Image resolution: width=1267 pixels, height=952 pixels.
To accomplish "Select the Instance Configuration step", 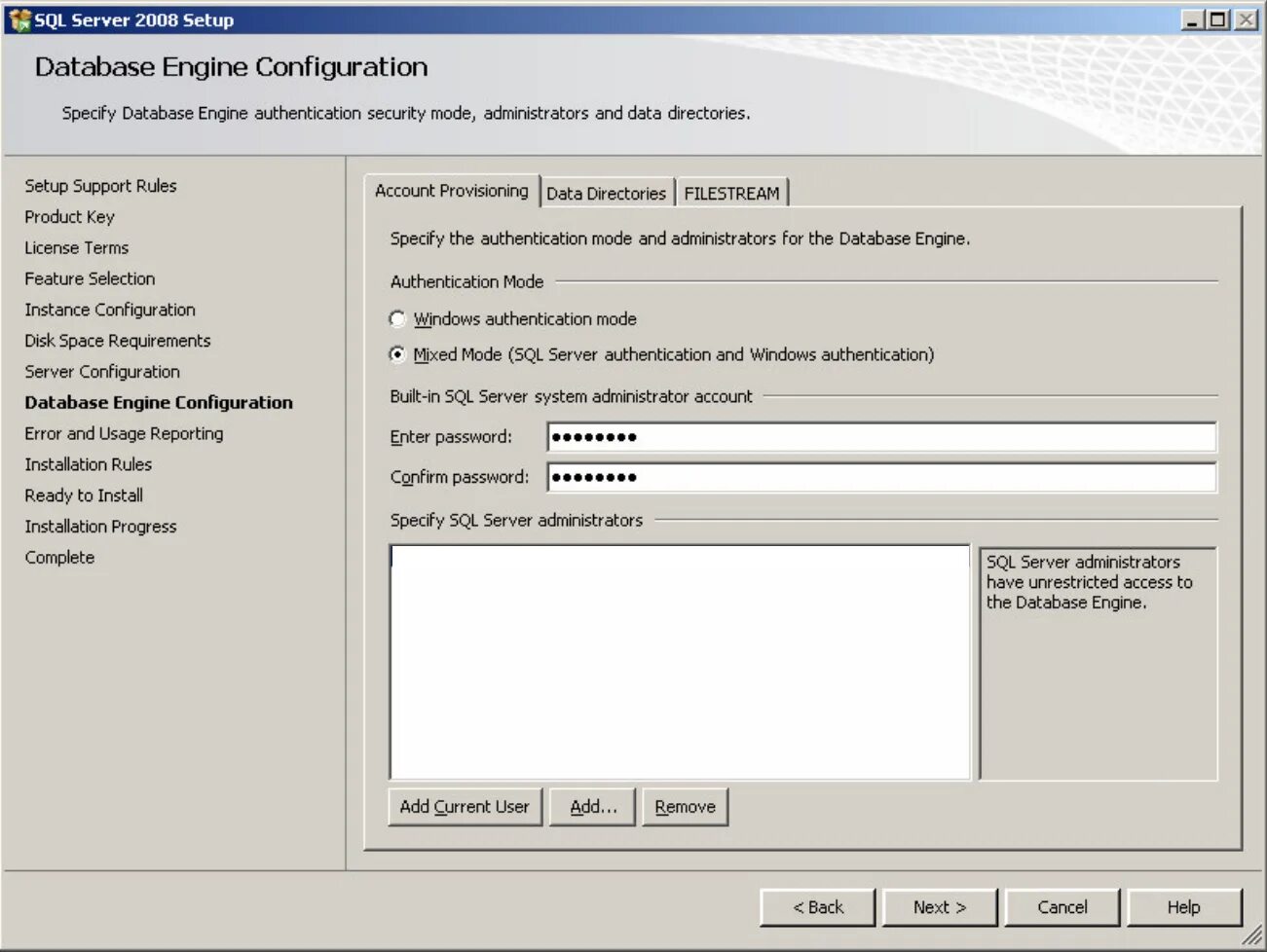I will click(x=110, y=310).
